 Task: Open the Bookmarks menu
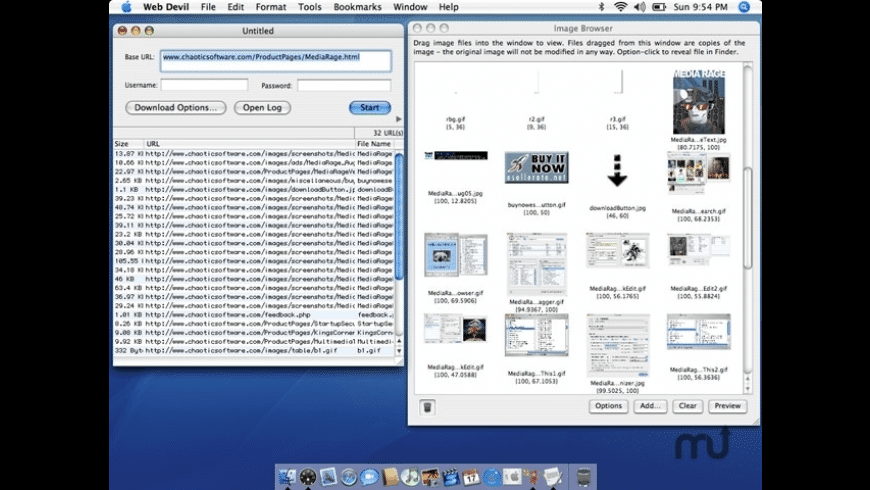click(357, 7)
